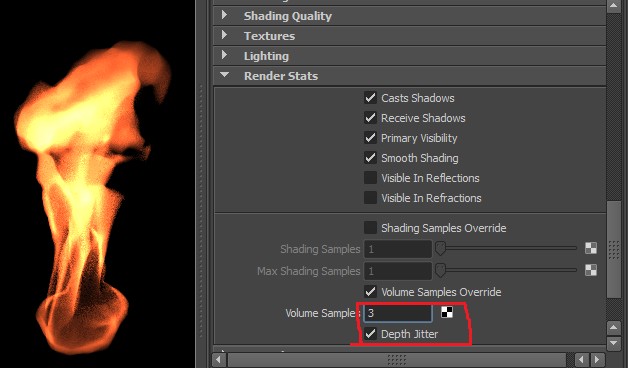
Task: Click horizontal scrollbar thumb
Action: 397,359
